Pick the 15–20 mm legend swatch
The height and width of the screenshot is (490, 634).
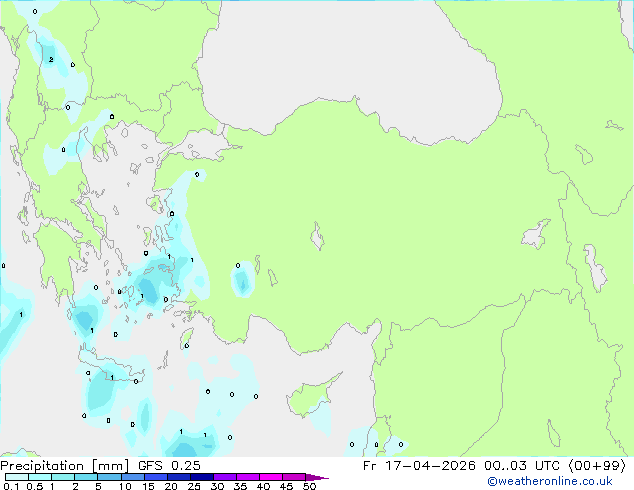tap(155, 477)
